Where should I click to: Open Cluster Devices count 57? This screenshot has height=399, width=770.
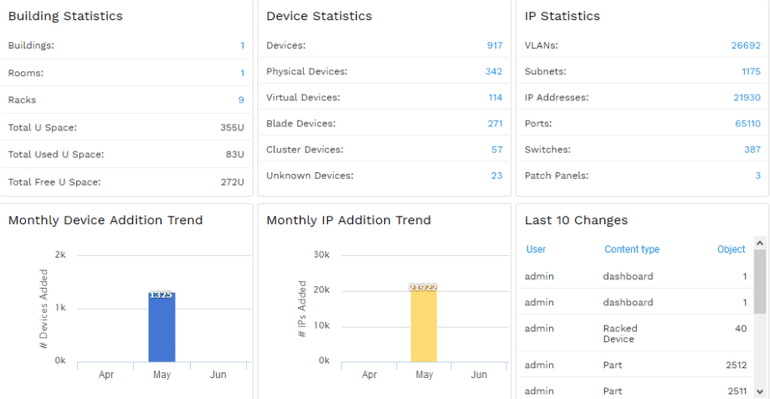[497, 150]
